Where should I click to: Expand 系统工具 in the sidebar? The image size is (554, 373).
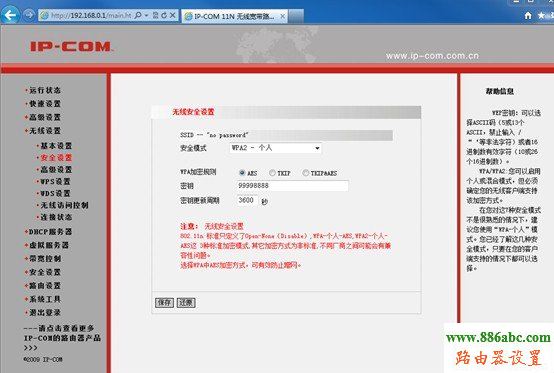(x=45, y=299)
